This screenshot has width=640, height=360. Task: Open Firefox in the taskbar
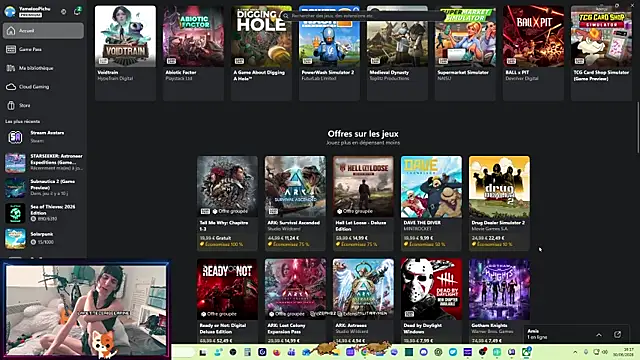277,352
